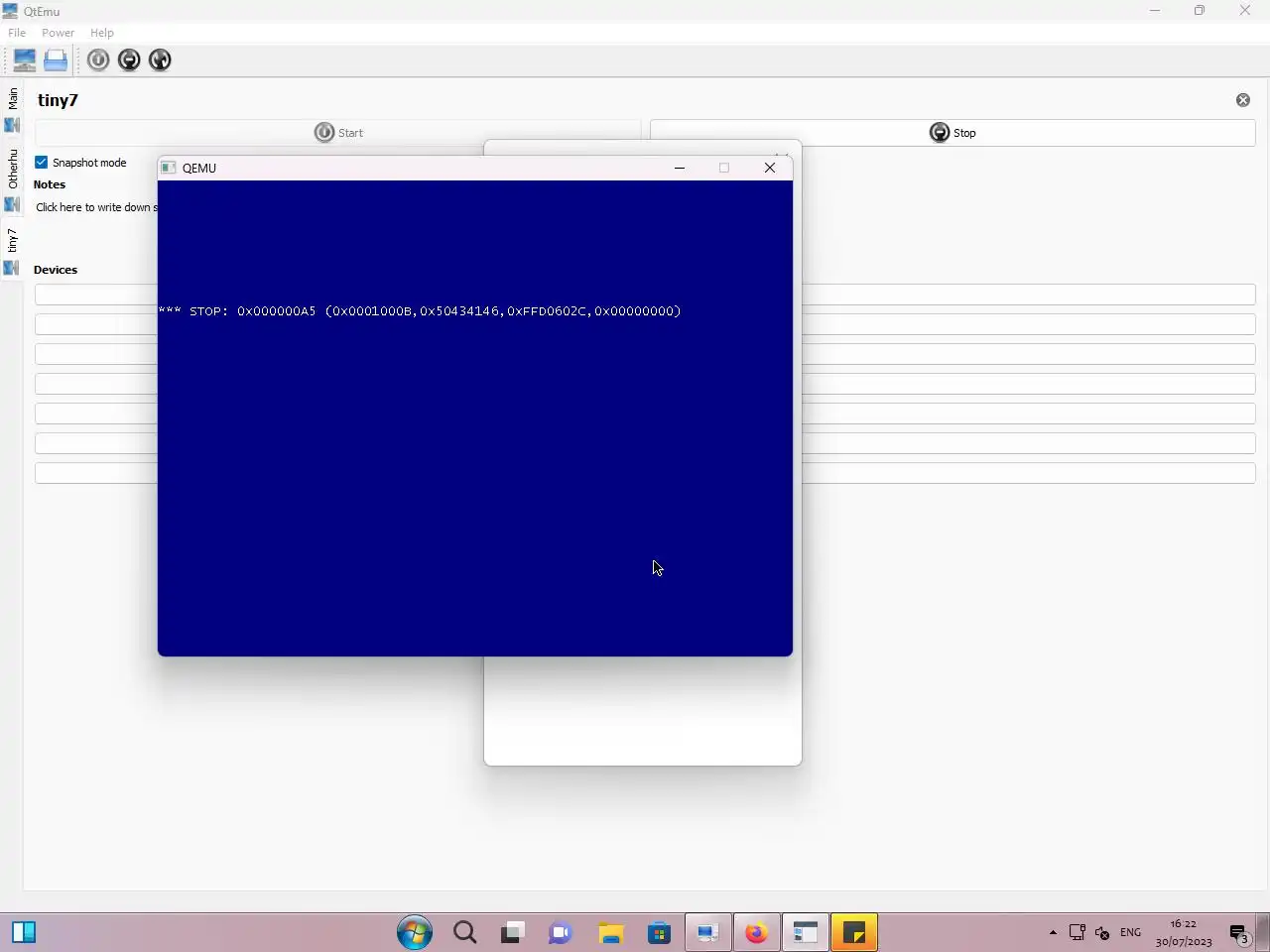The height and width of the screenshot is (952, 1270).
Task: Click the notes field to write notes
Action: coord(96,207)
